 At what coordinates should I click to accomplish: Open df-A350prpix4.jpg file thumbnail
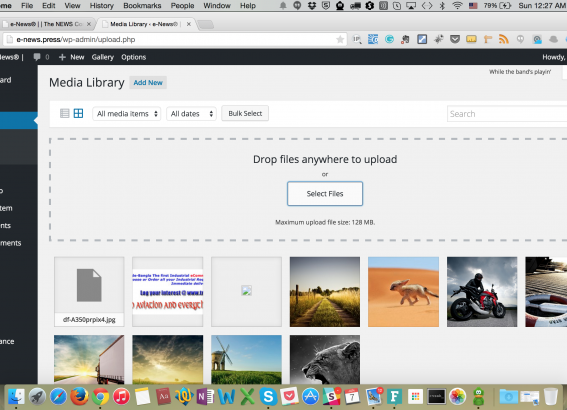point(89,292)
